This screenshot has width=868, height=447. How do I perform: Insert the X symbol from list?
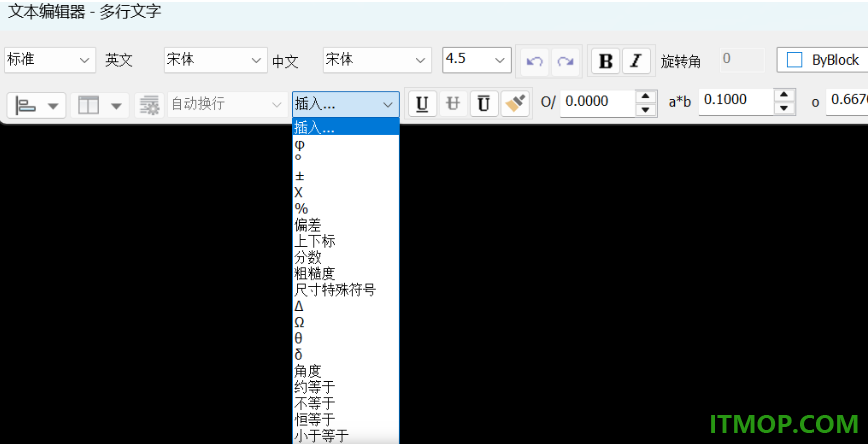[345, 192]
